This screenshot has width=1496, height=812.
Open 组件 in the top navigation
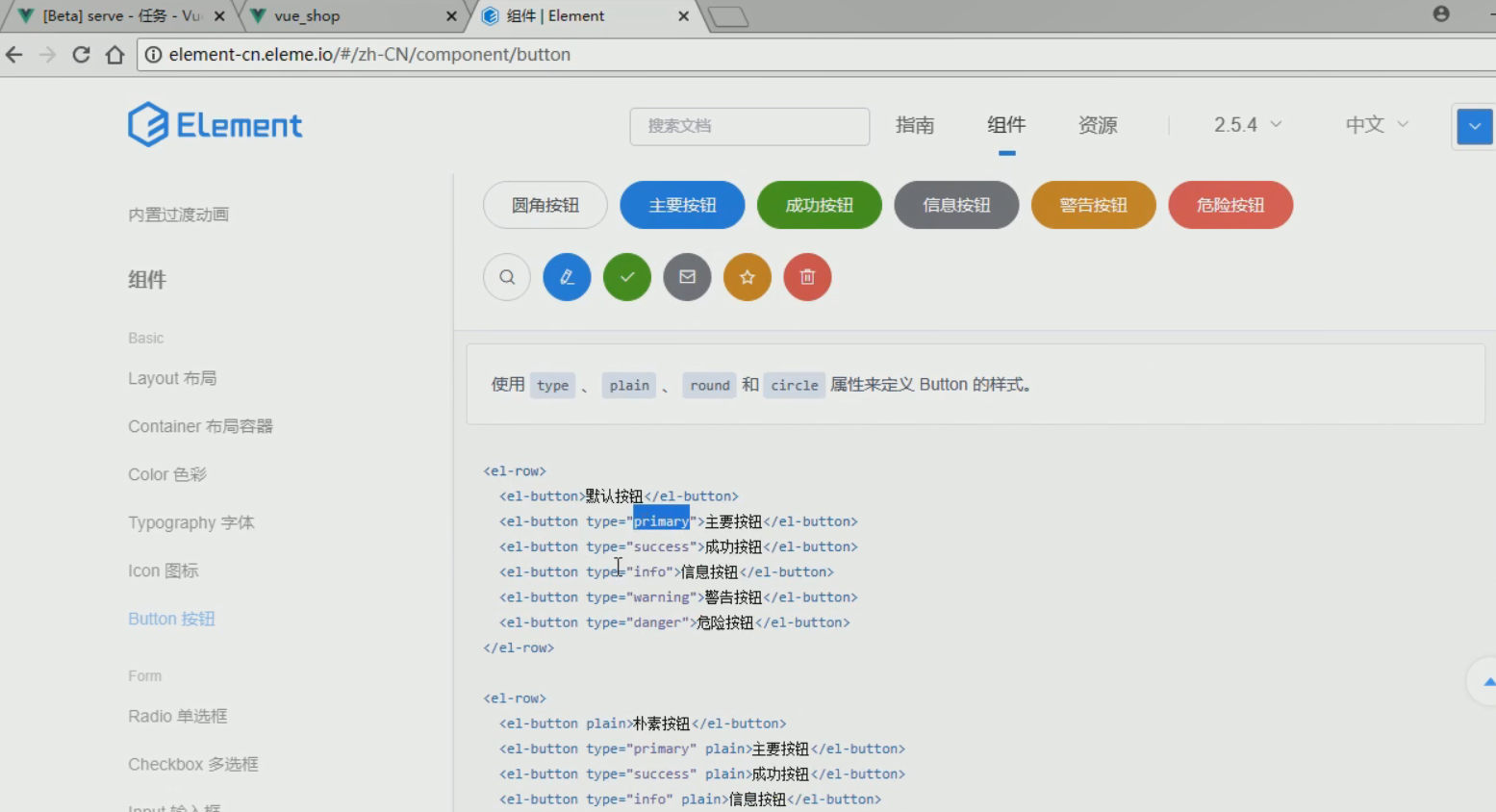(x=1006, y=125)
